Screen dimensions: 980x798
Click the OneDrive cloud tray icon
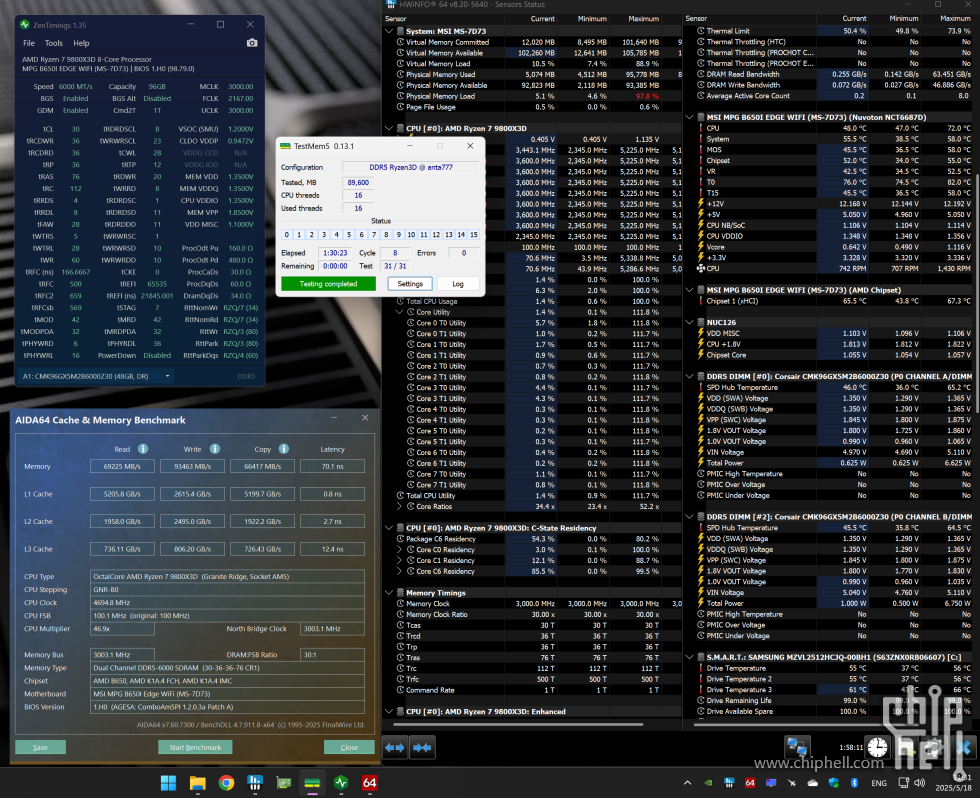click(812, 782)
